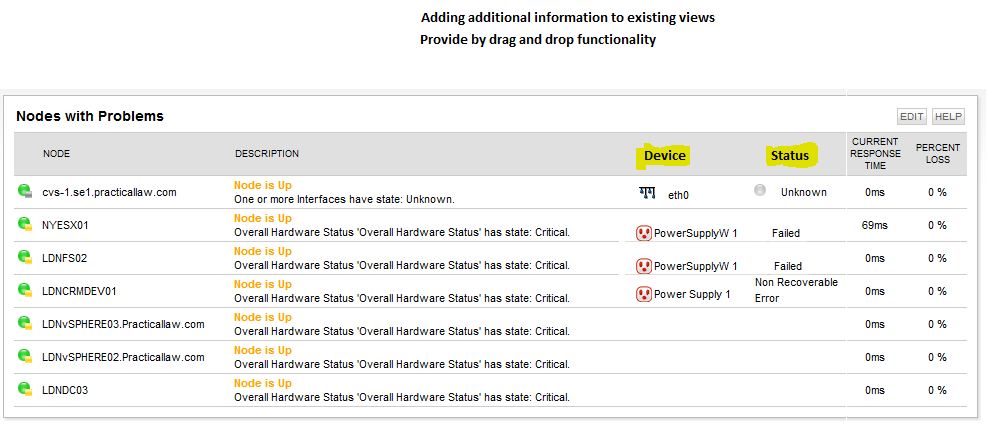
Task: Click the power outlet icon in LDNFS02 row
Action: [x=643, y=266]
